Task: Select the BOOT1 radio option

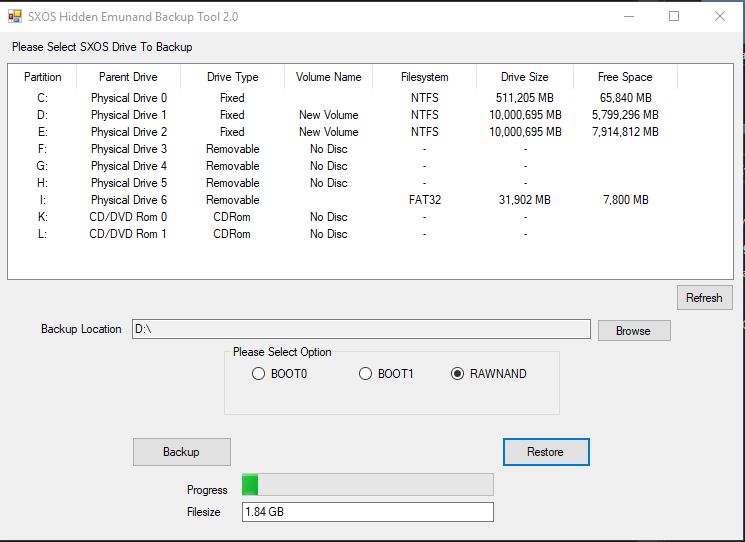Action: tap(386, 374)
